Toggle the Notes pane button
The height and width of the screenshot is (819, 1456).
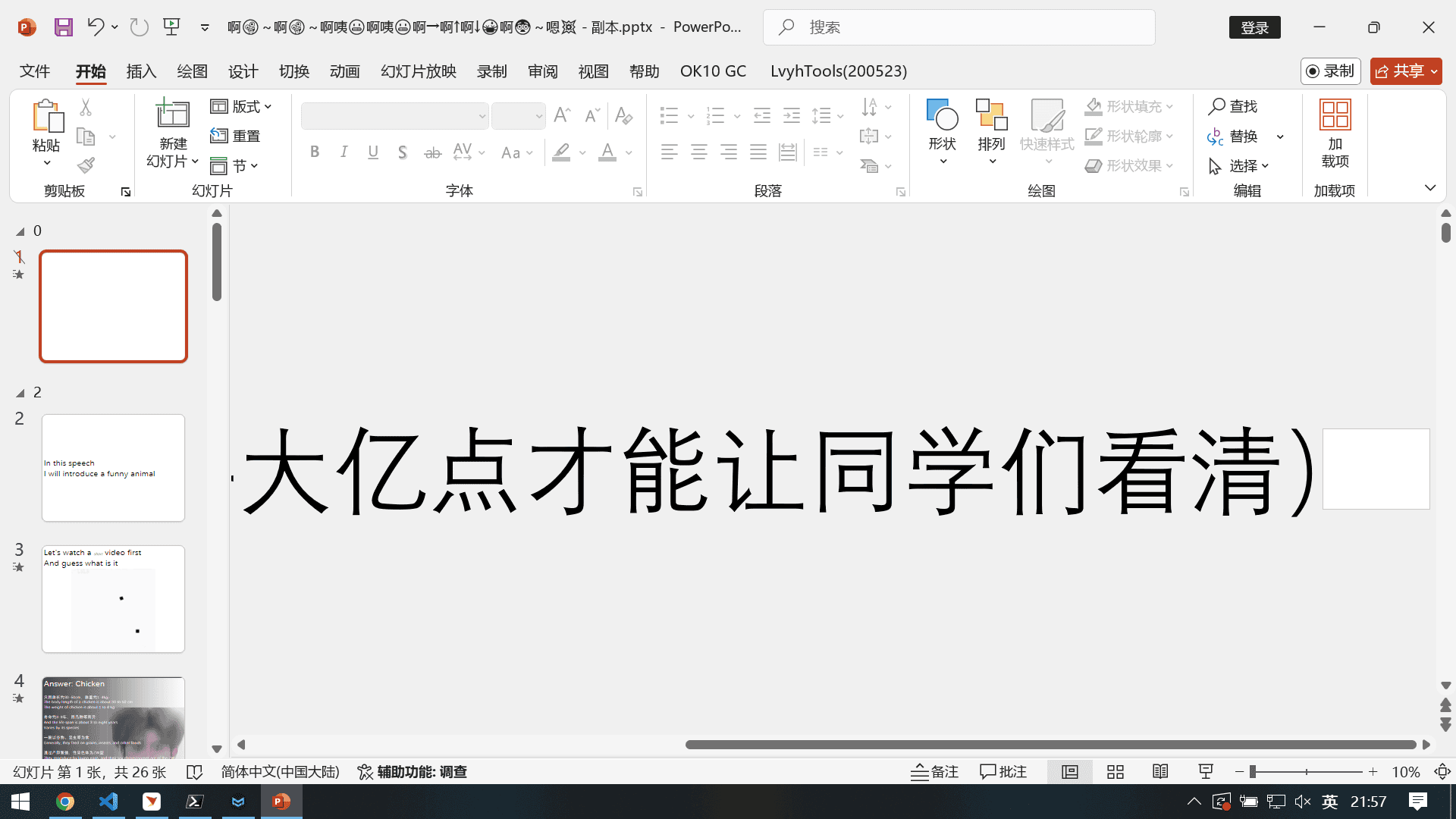pos(934,772)
